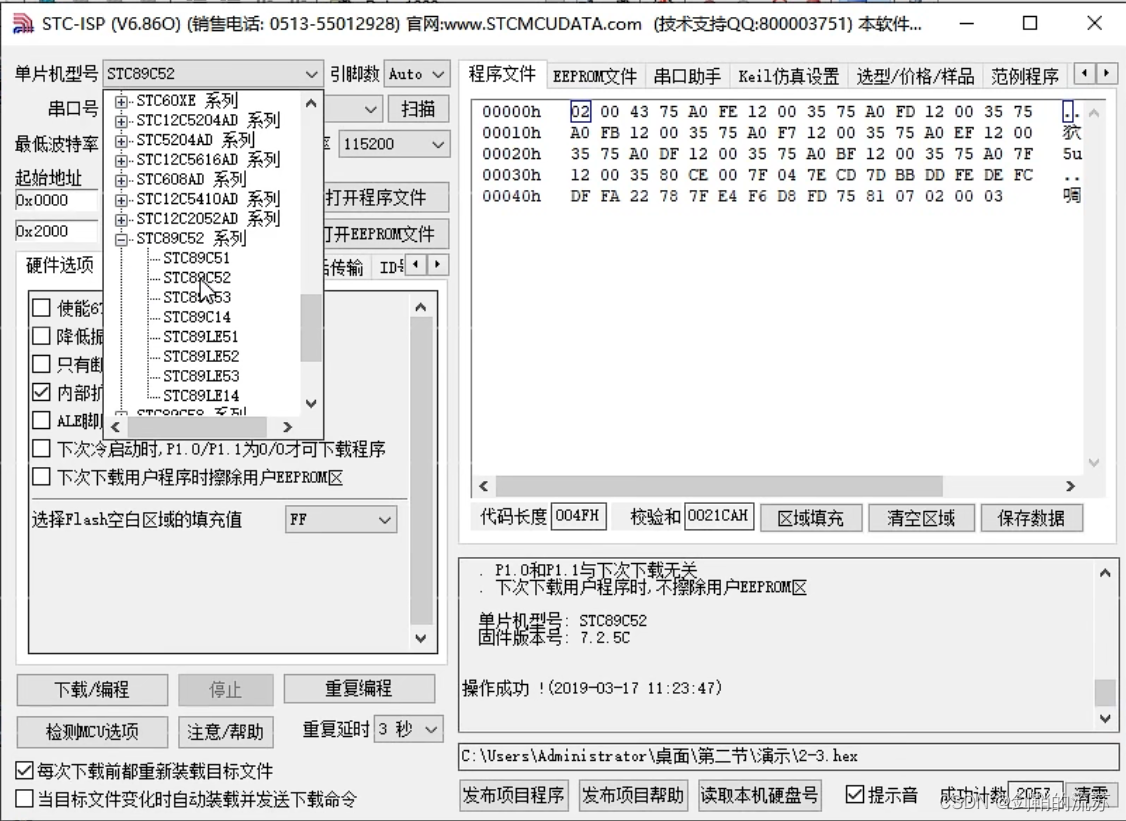Expand the STC12C2052AD series node
This screenshot has height=821, width=1126.
click(x=121, y=219)
